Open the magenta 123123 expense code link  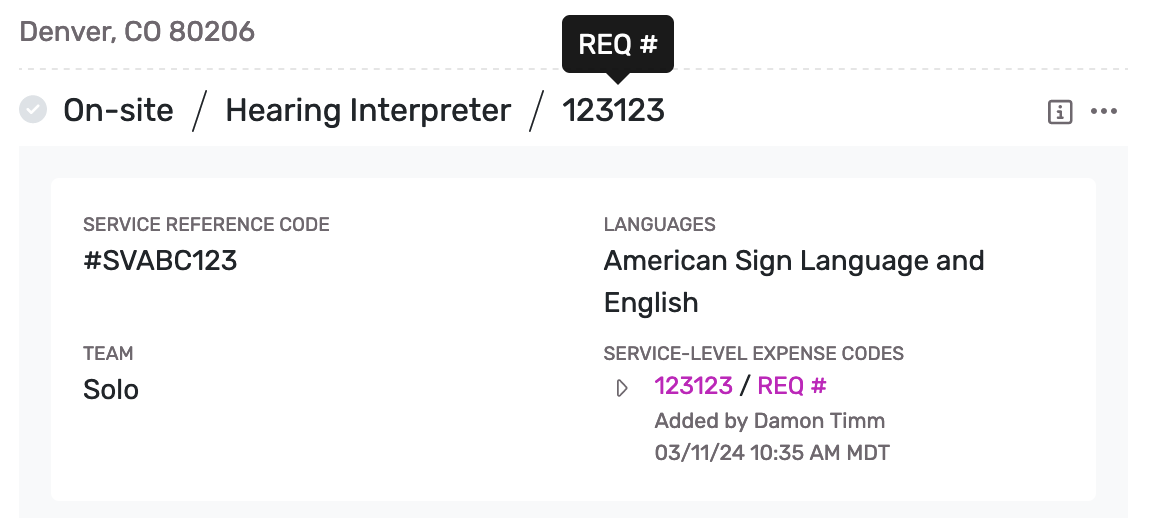coord(693,386)
